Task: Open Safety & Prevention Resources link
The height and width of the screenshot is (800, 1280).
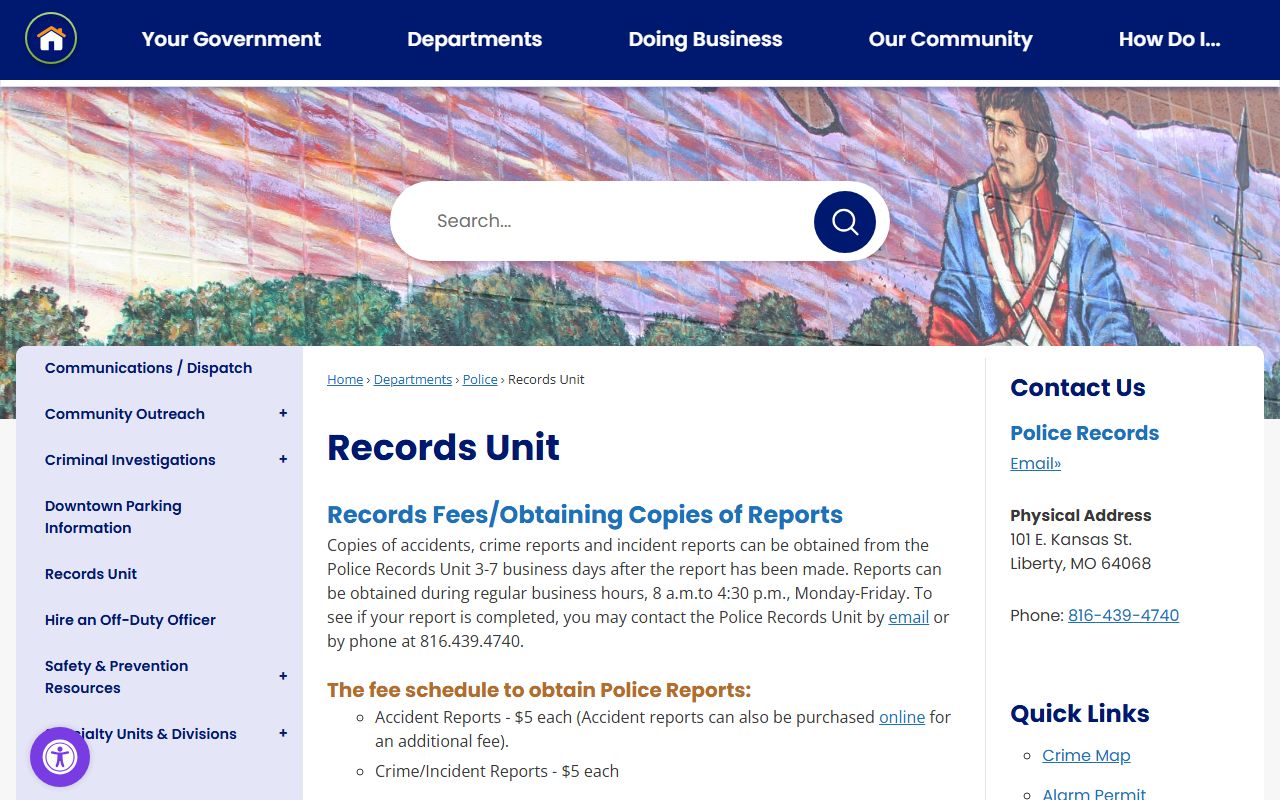Action: click(116, 677)
